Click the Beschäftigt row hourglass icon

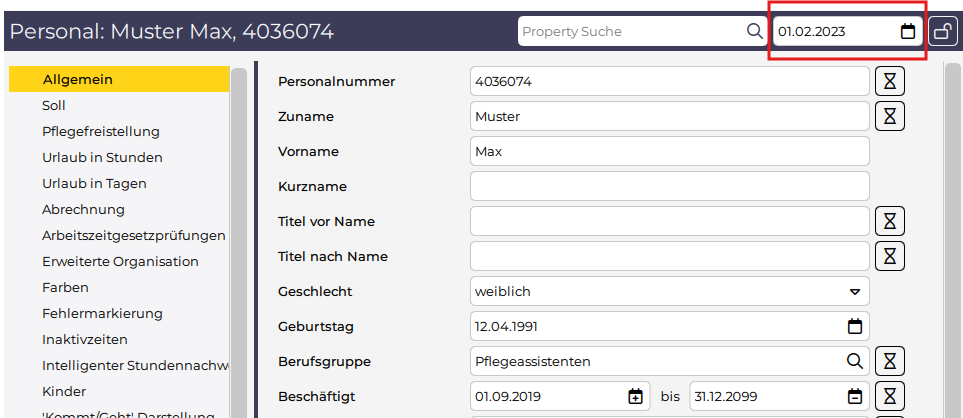[890, 396]
